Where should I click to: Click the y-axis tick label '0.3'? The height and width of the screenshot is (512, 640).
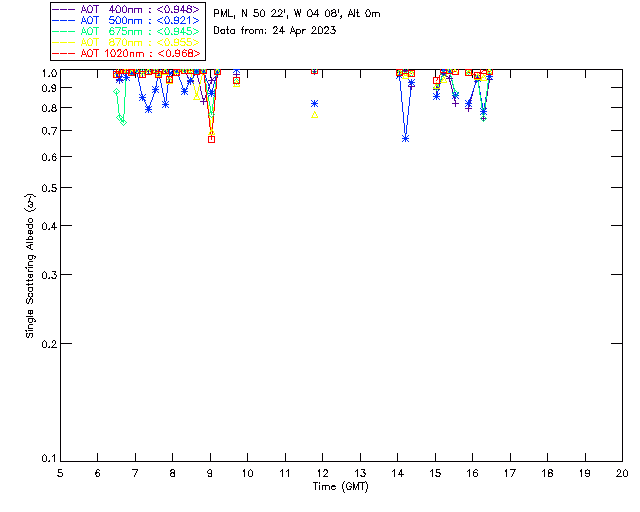[49, 275]
